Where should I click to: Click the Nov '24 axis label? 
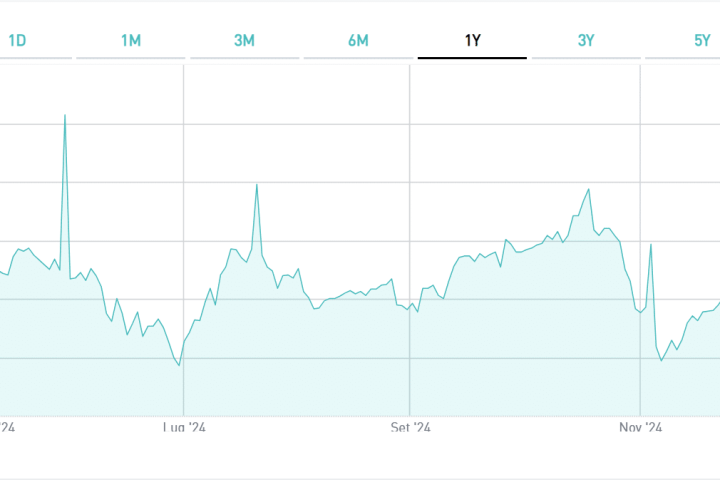tap(641, 428)
